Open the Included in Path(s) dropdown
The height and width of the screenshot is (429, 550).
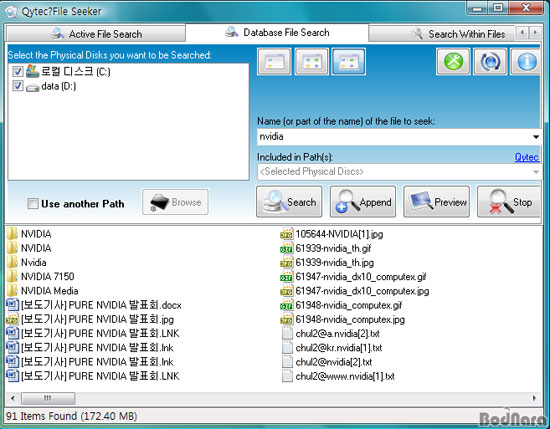[536, 172]
